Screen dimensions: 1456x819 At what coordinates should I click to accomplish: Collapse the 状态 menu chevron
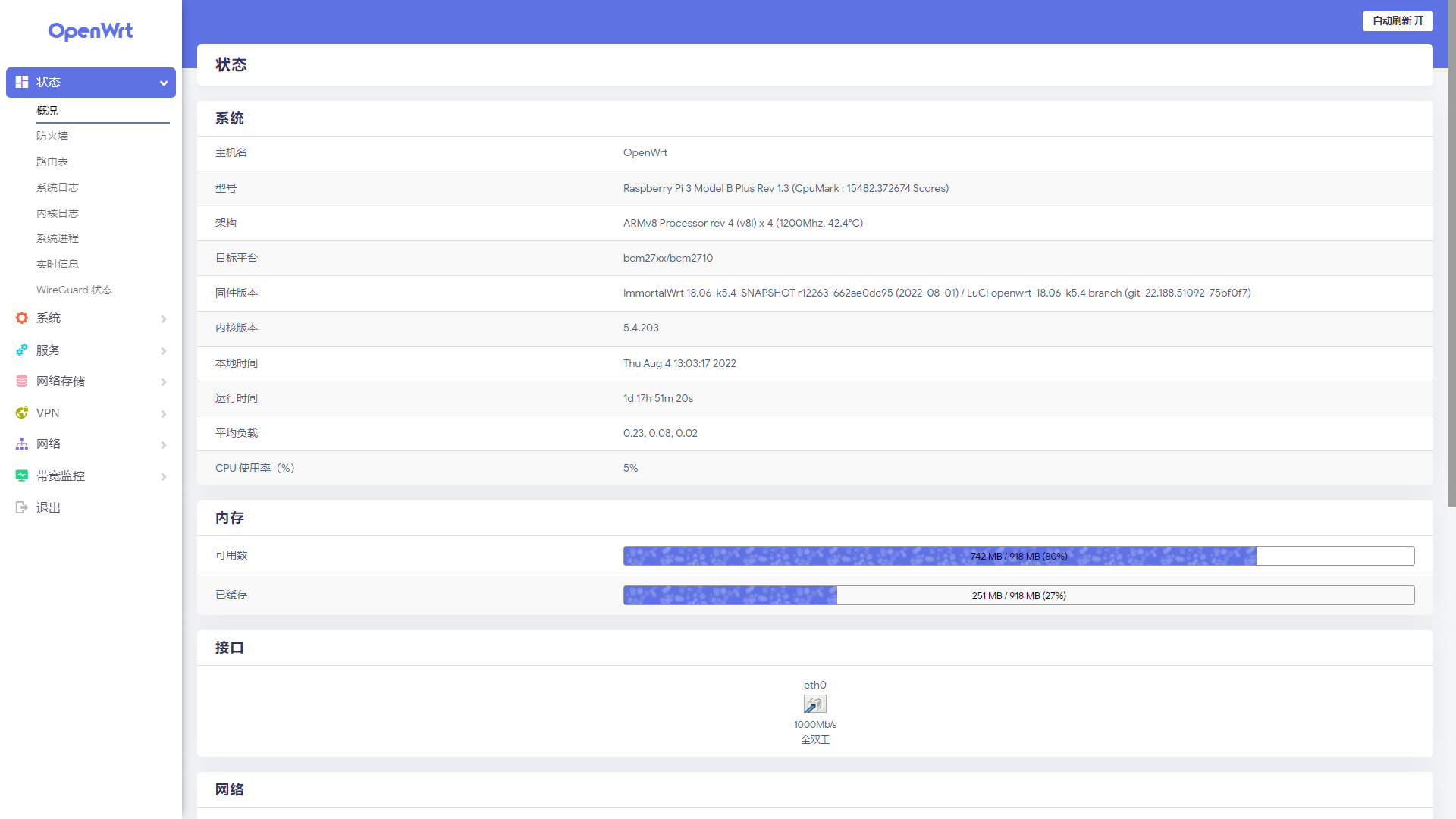(x=163, y=83)
